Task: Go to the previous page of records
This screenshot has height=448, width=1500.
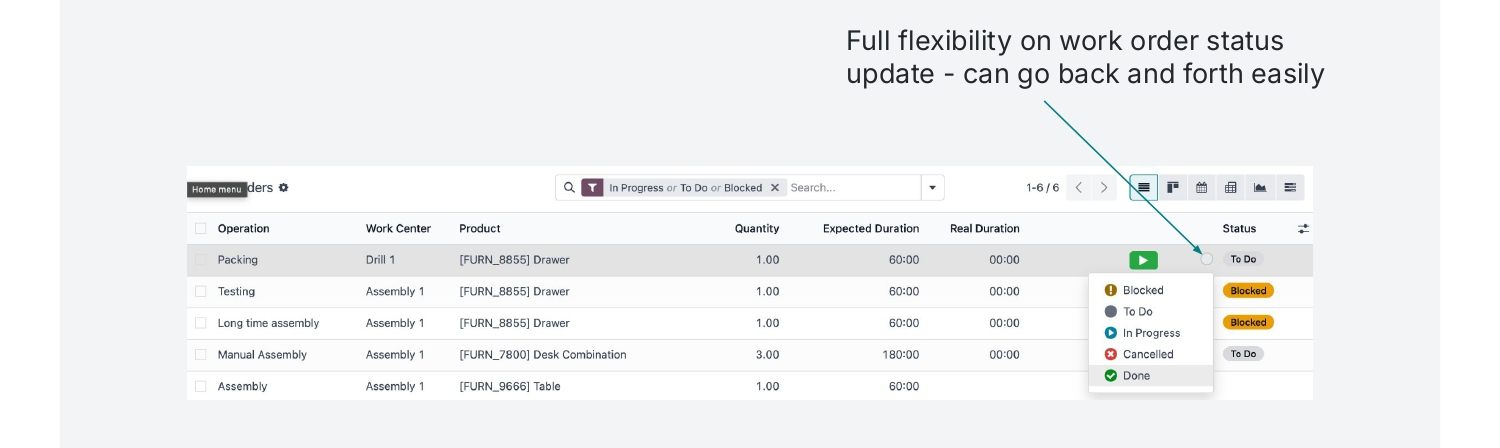Action: (1078, 188)
